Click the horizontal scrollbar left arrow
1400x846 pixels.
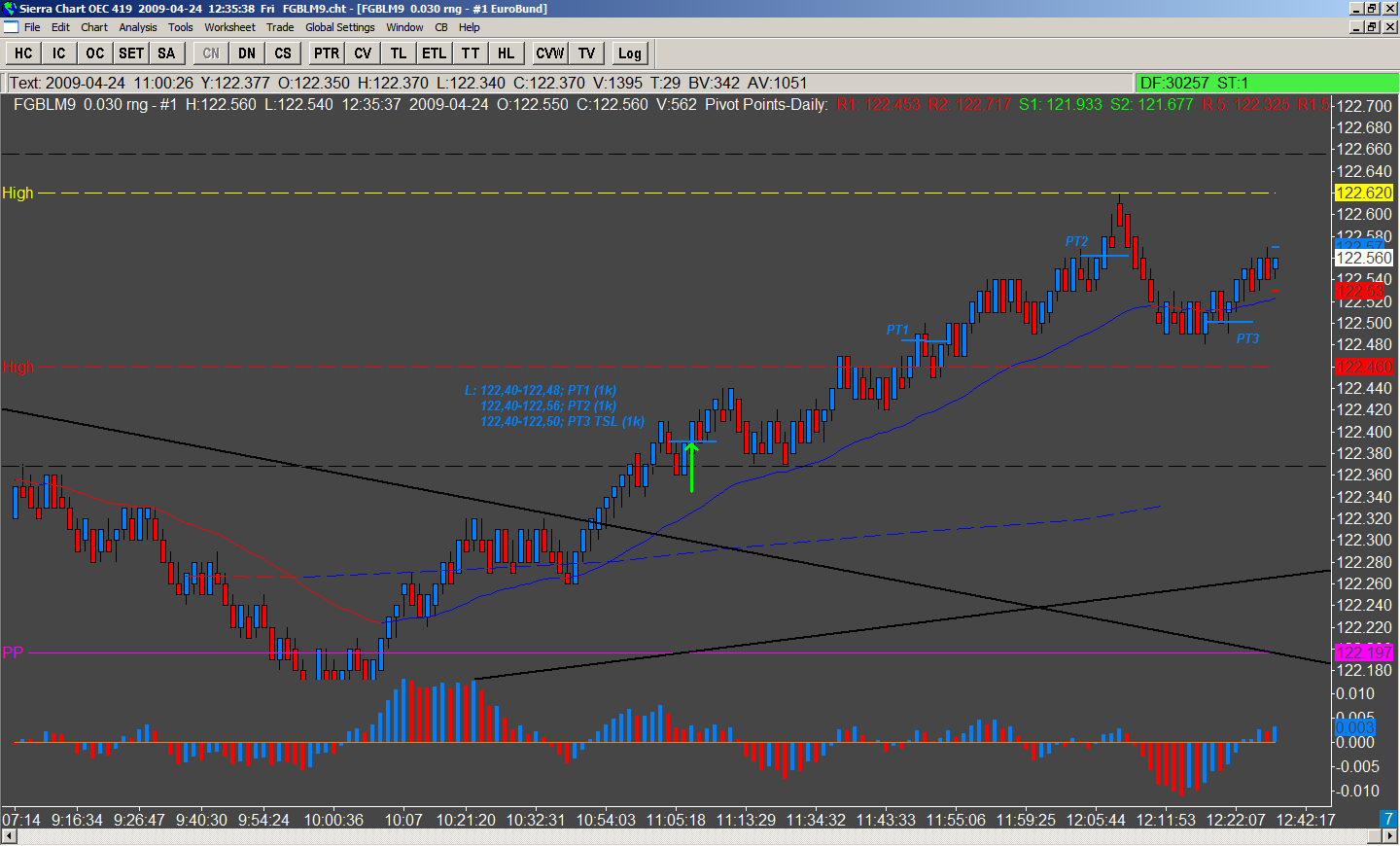point(8,837)
